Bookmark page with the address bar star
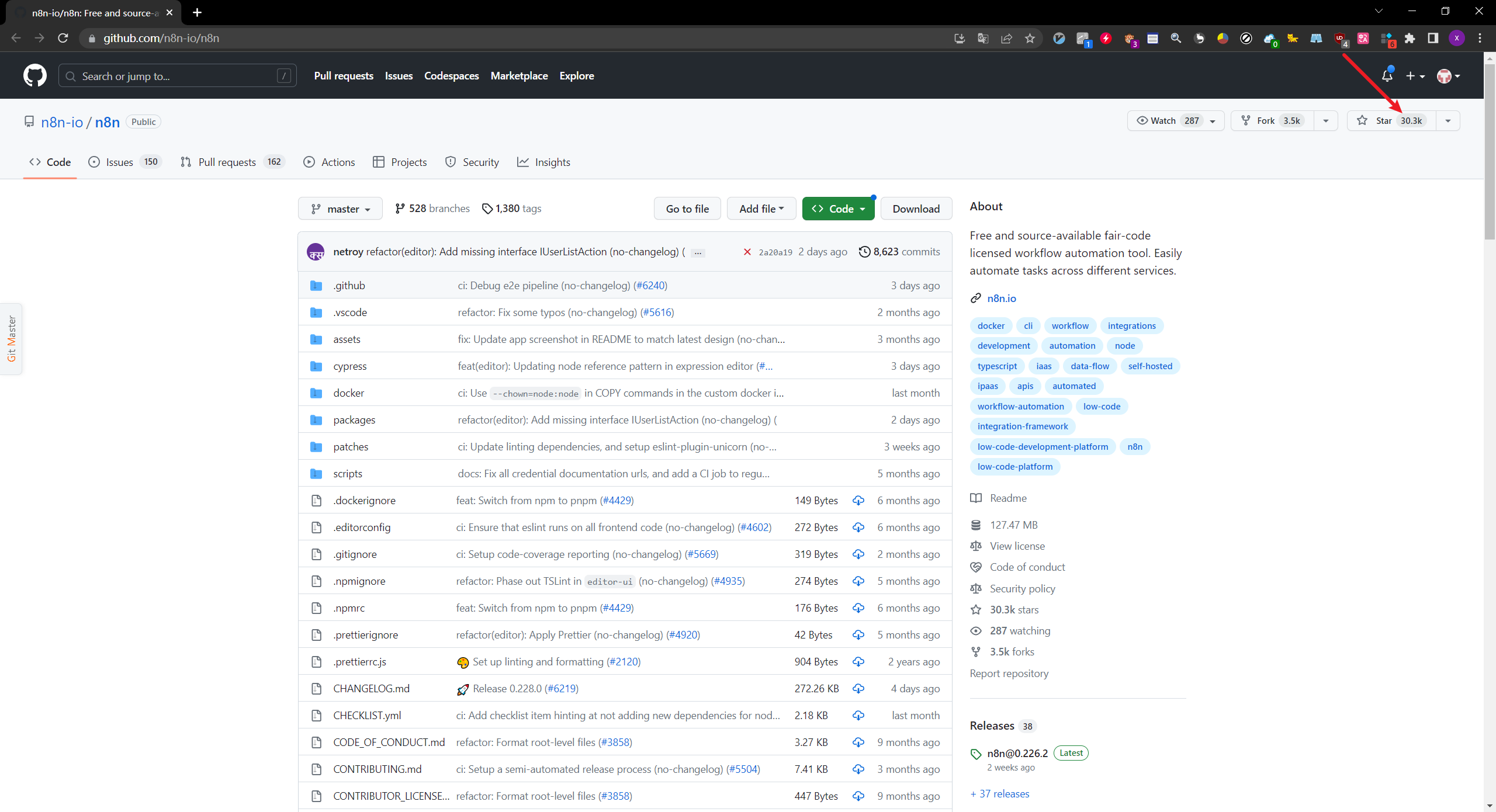The image size is (1496, 812). coord(1030,39)
